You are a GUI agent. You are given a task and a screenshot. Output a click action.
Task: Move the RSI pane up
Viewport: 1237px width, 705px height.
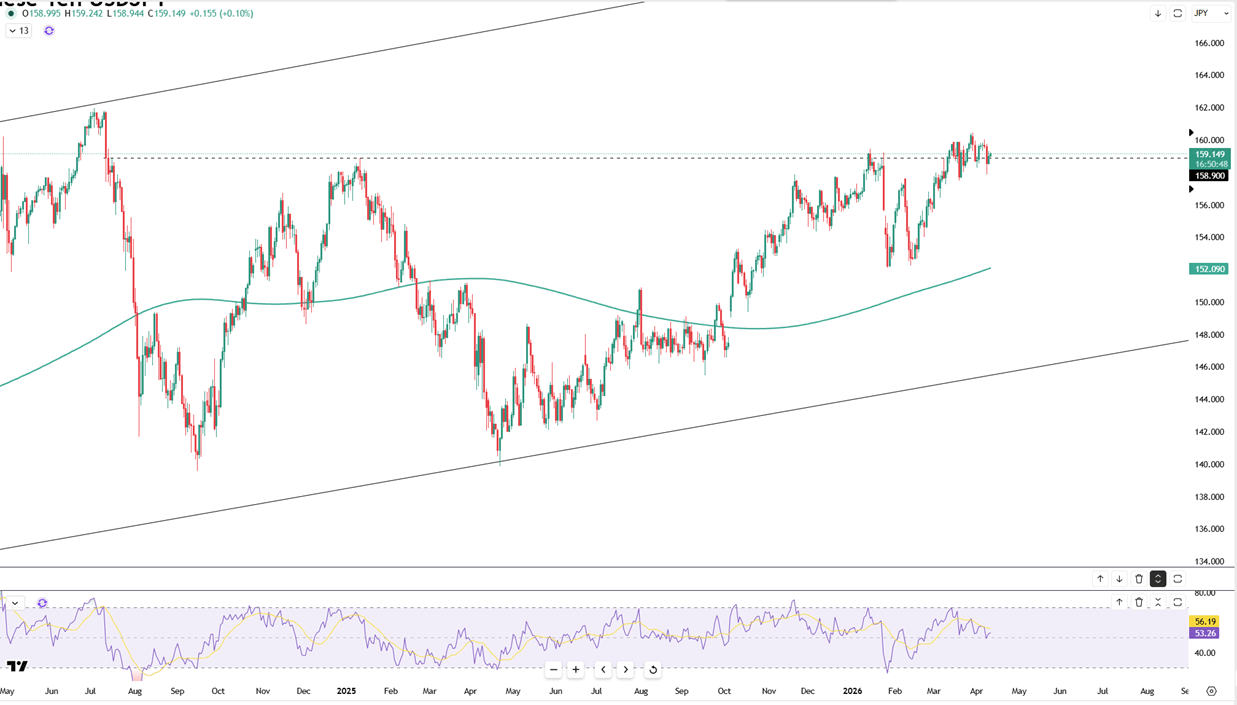1120,602
